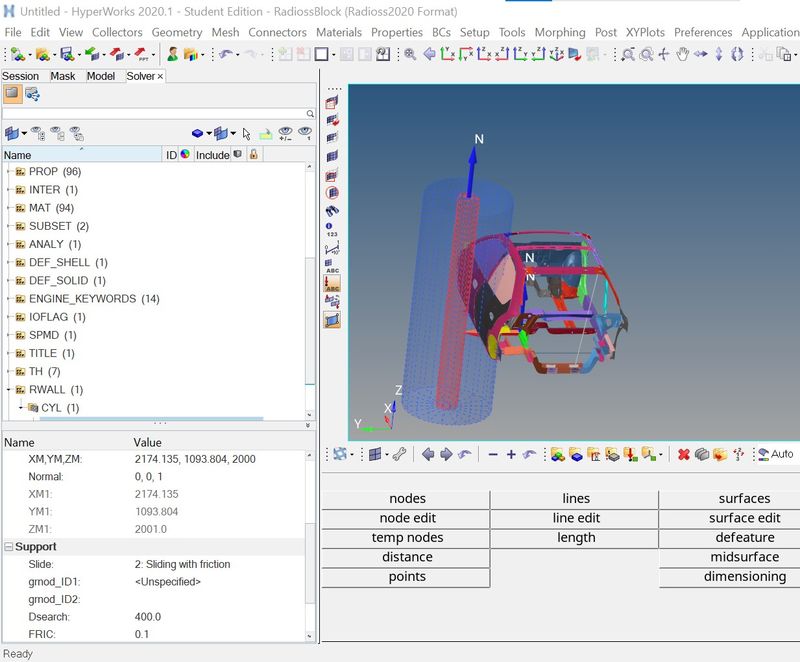800x662 pixels.
Task: Switch to the Mask tab
Action: click(63, 76)
